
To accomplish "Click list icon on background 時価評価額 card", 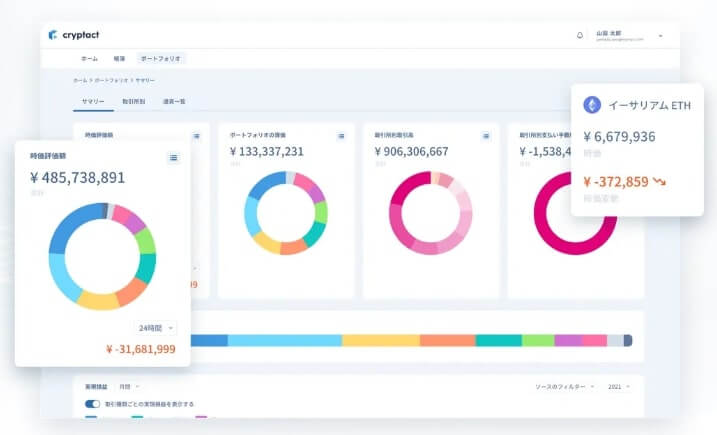I will (196, 135).
